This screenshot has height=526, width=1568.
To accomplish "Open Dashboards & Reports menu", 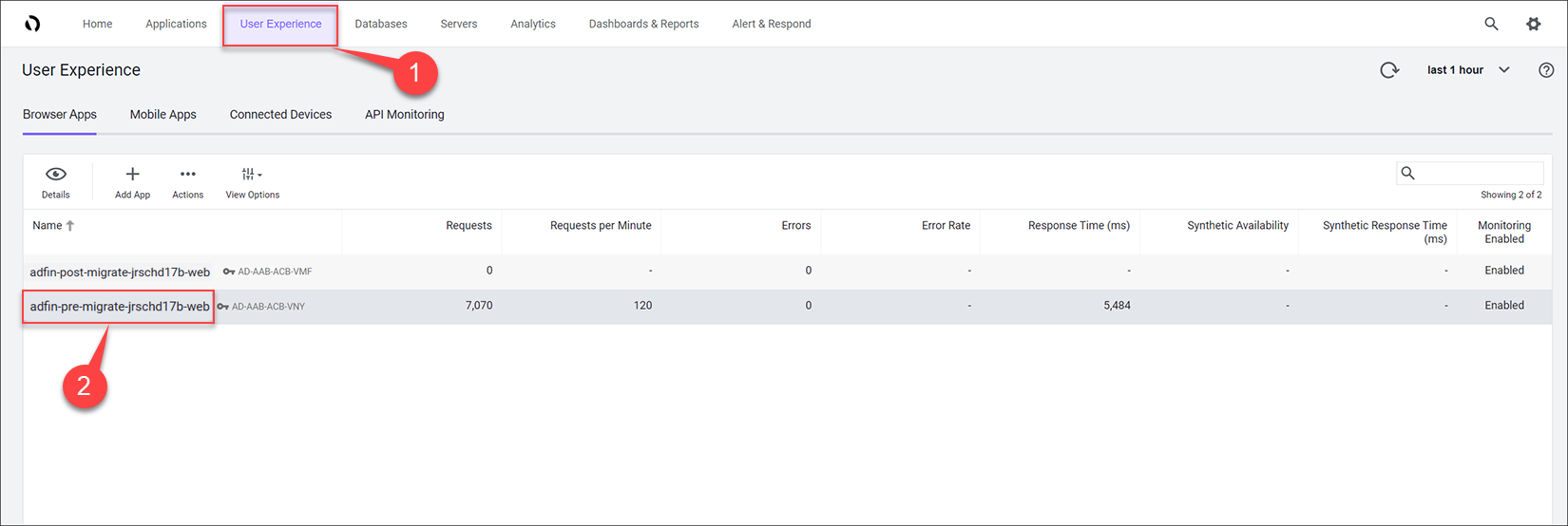I will click(x=643, y=24).
